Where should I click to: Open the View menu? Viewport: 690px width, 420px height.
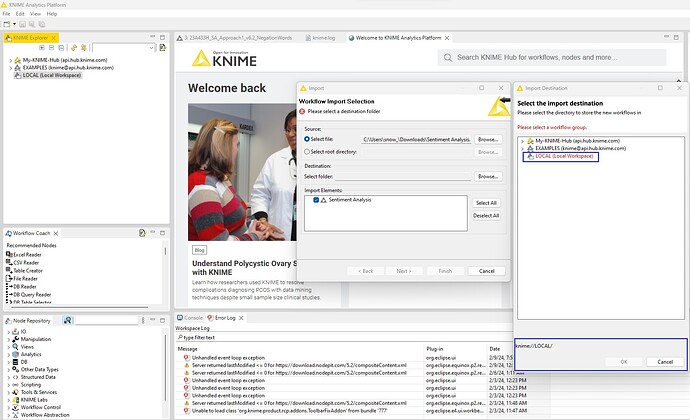(35, 14)
